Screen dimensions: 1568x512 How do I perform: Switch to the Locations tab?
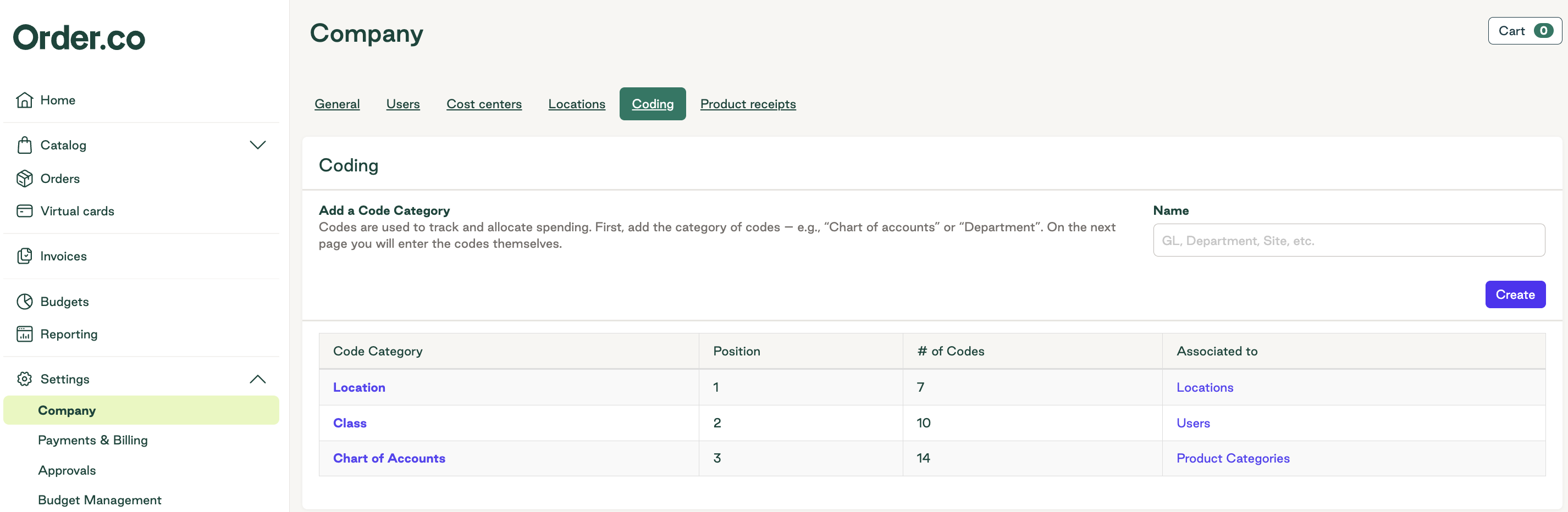[576, 104]
